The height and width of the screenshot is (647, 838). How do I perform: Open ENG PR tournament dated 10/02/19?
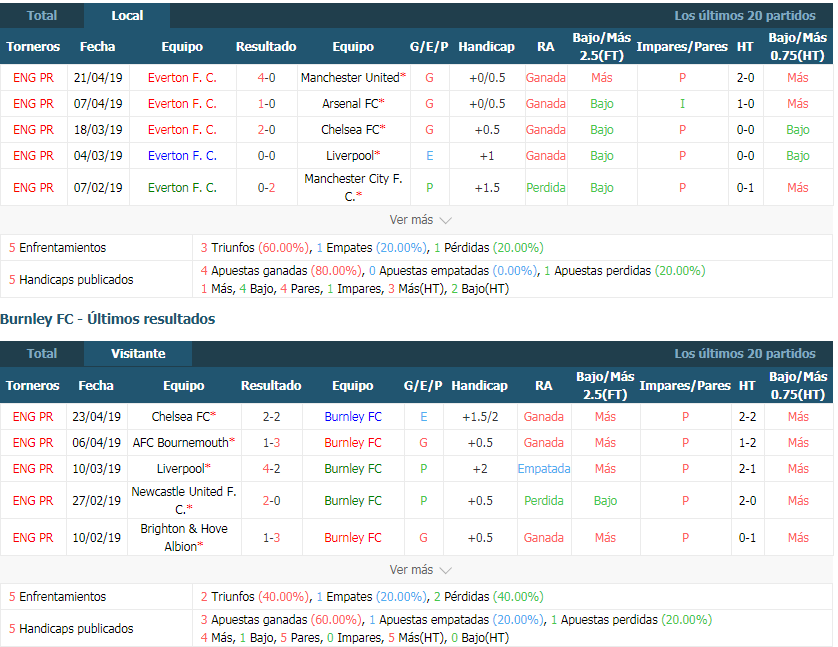pyautogui.click(x=33, y=537)
